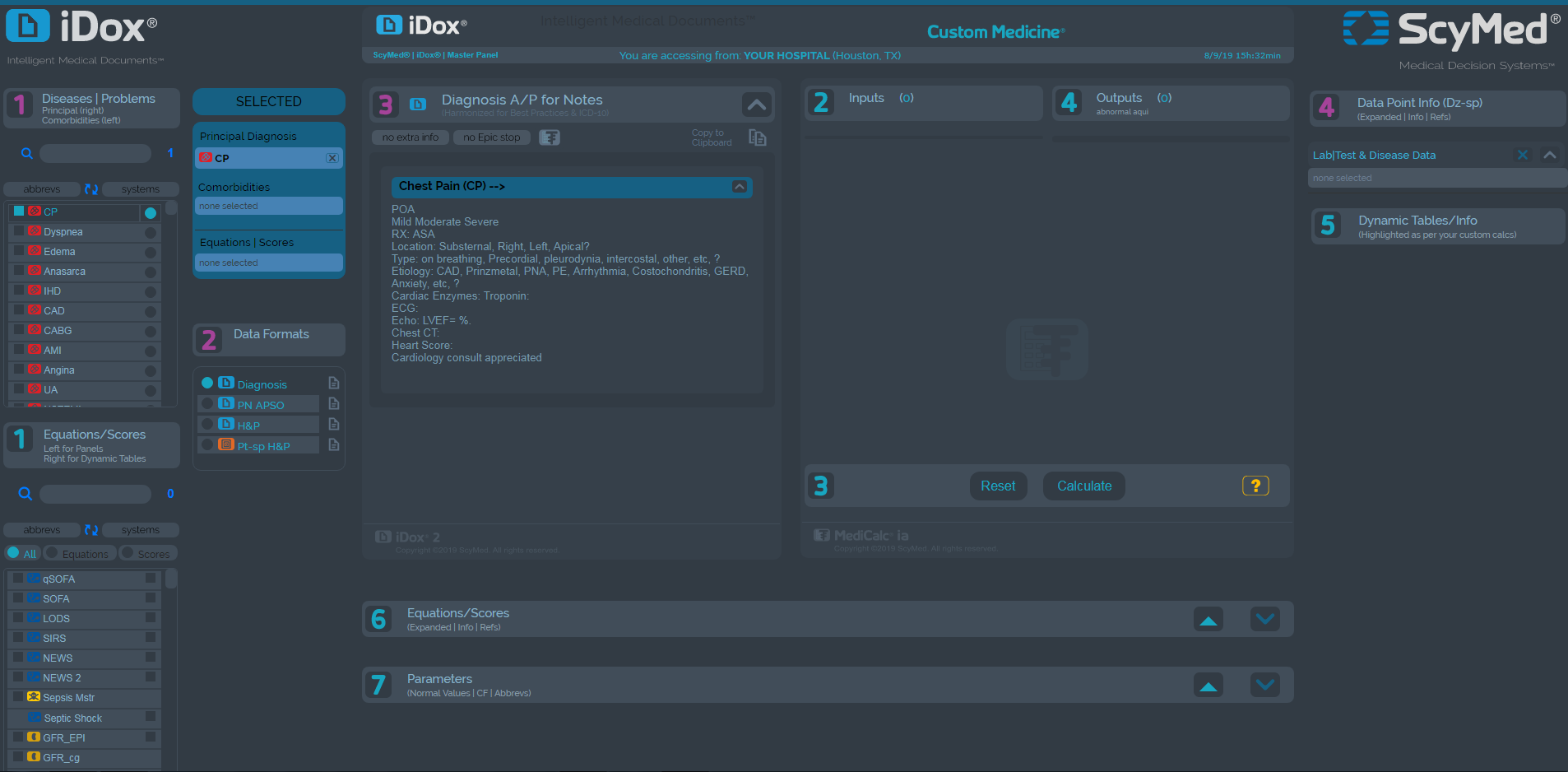Check the left checkbox for CAD
This screenshot has height=772, width=1568.
[19, 310]
